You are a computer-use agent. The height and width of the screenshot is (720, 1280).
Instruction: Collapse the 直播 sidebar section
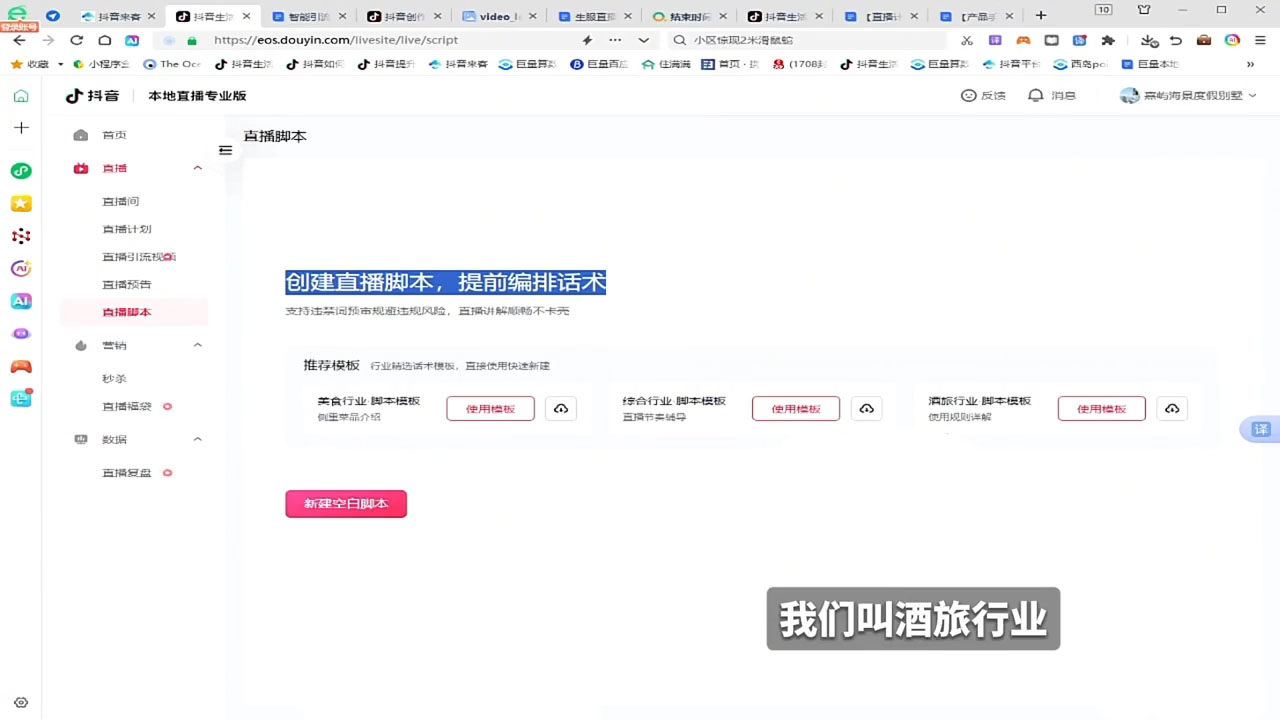pyautogui.click(x=197, y=168)
